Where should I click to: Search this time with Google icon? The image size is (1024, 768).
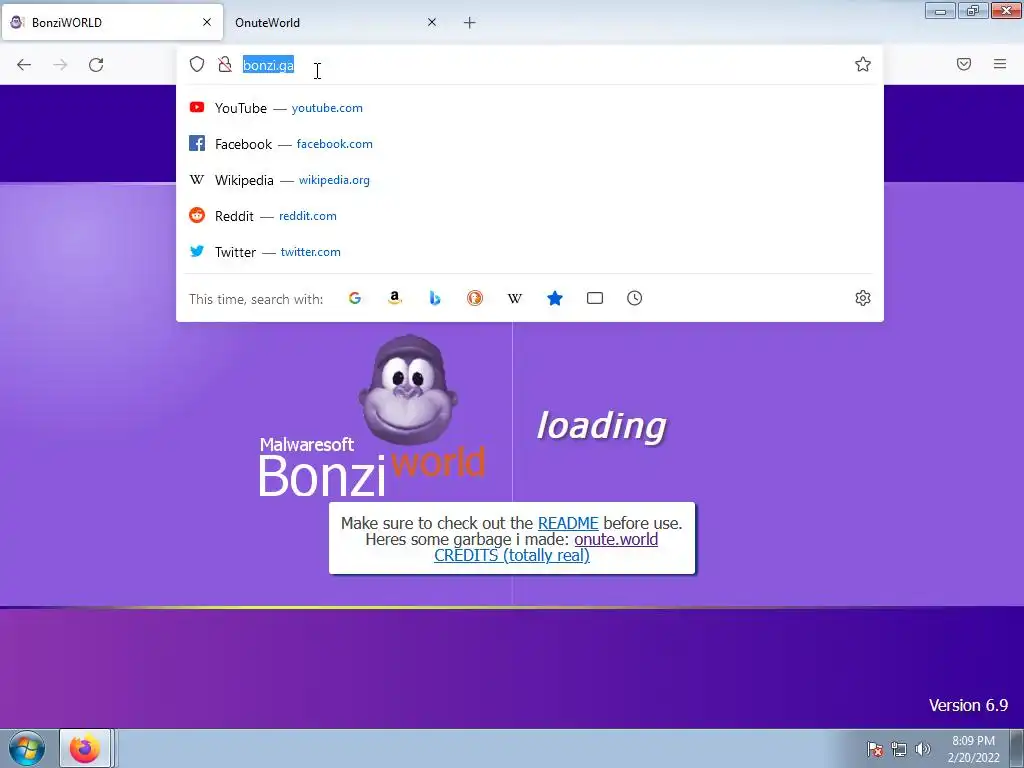tap(355, 298)
